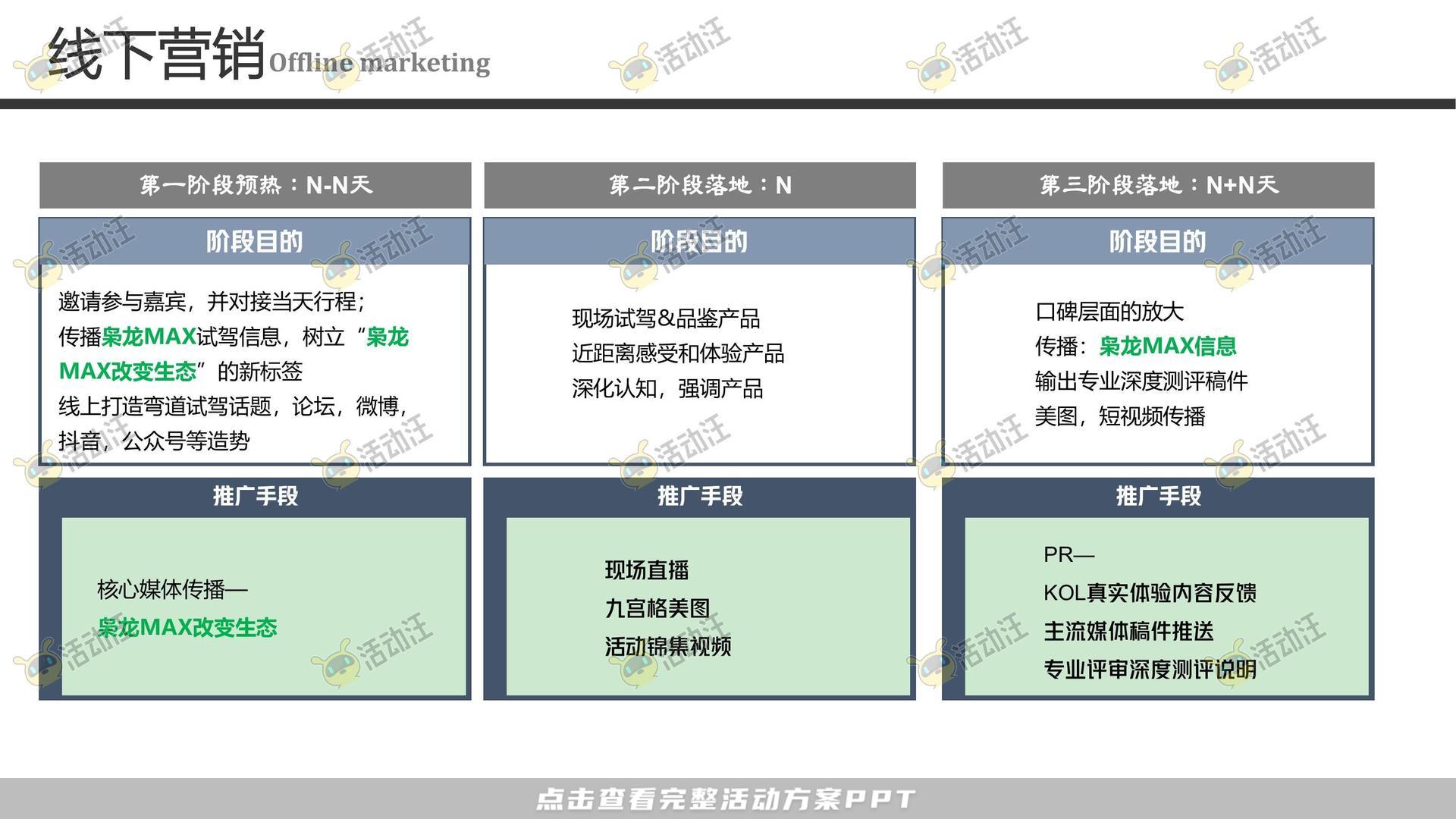Viewport: 1456px width, 819px height.
Task: Select the 线下营销 slide title
Action: click(x=157, y=53)
